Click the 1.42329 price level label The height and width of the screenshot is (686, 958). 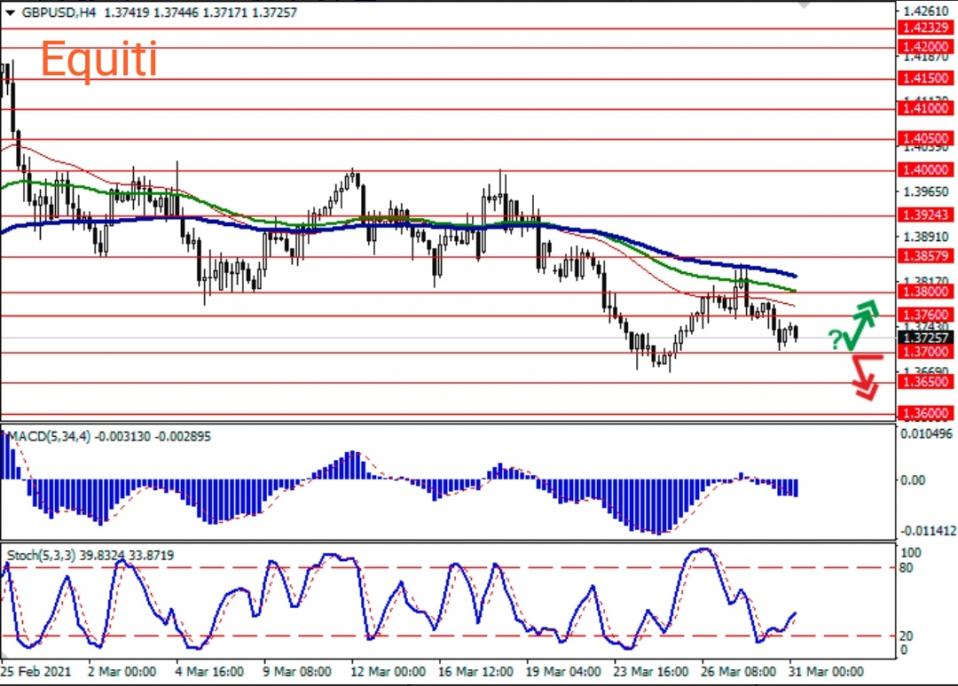(926, 28)
